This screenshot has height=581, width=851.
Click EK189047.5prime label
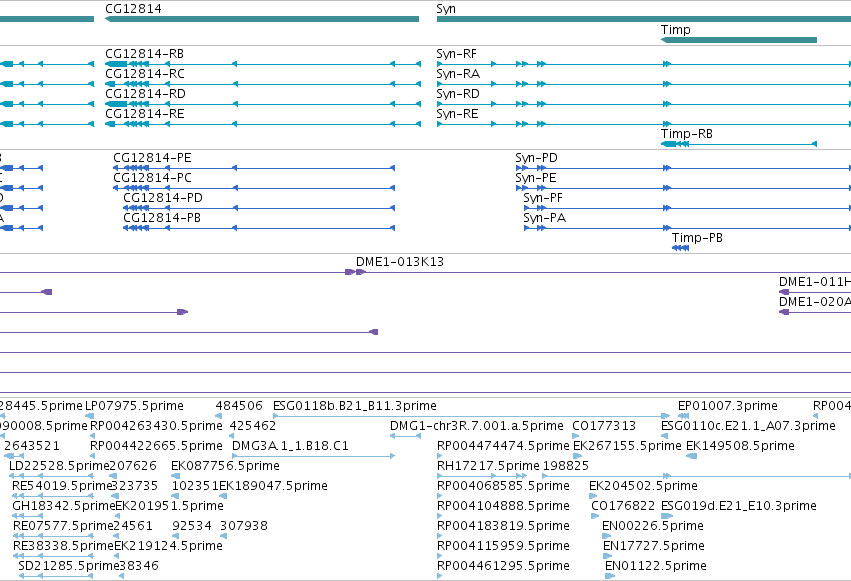[273, 486]
